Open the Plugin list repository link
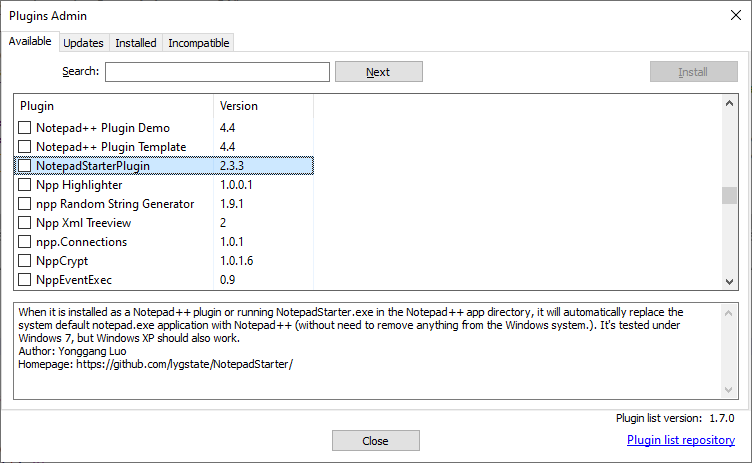The height and width of the screenshot is (463, 752). pyautogui.click(x=681, y=440)
